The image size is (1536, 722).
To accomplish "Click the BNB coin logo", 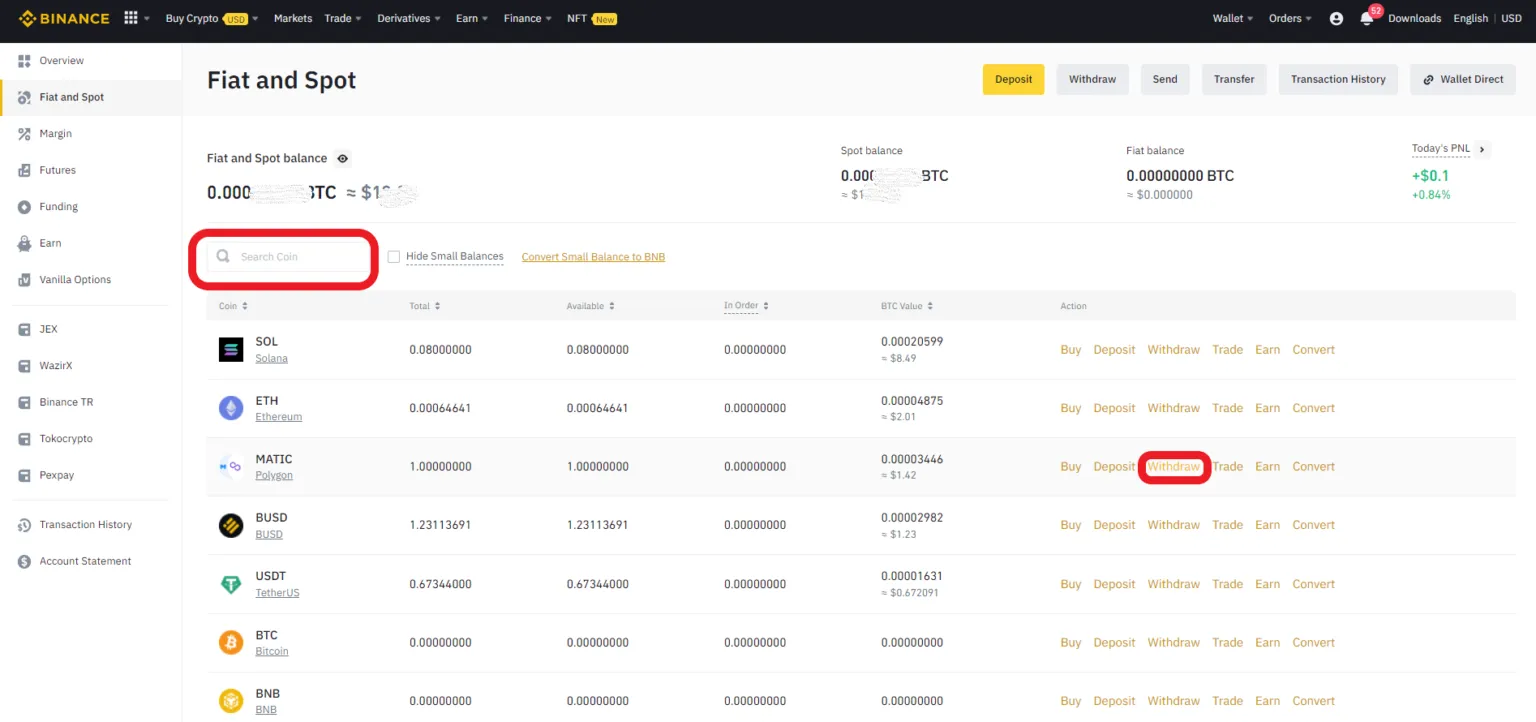I will (231, 701).
